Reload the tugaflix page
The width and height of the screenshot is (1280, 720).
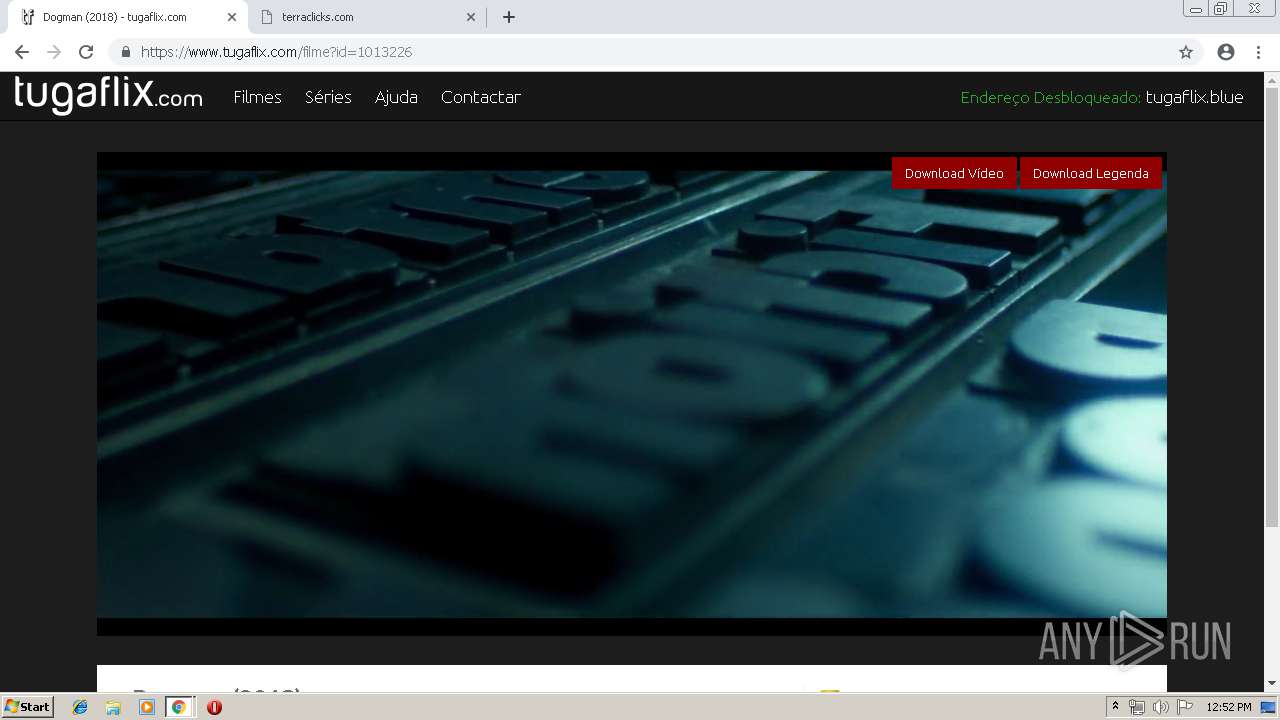click(x=86, y=52)
